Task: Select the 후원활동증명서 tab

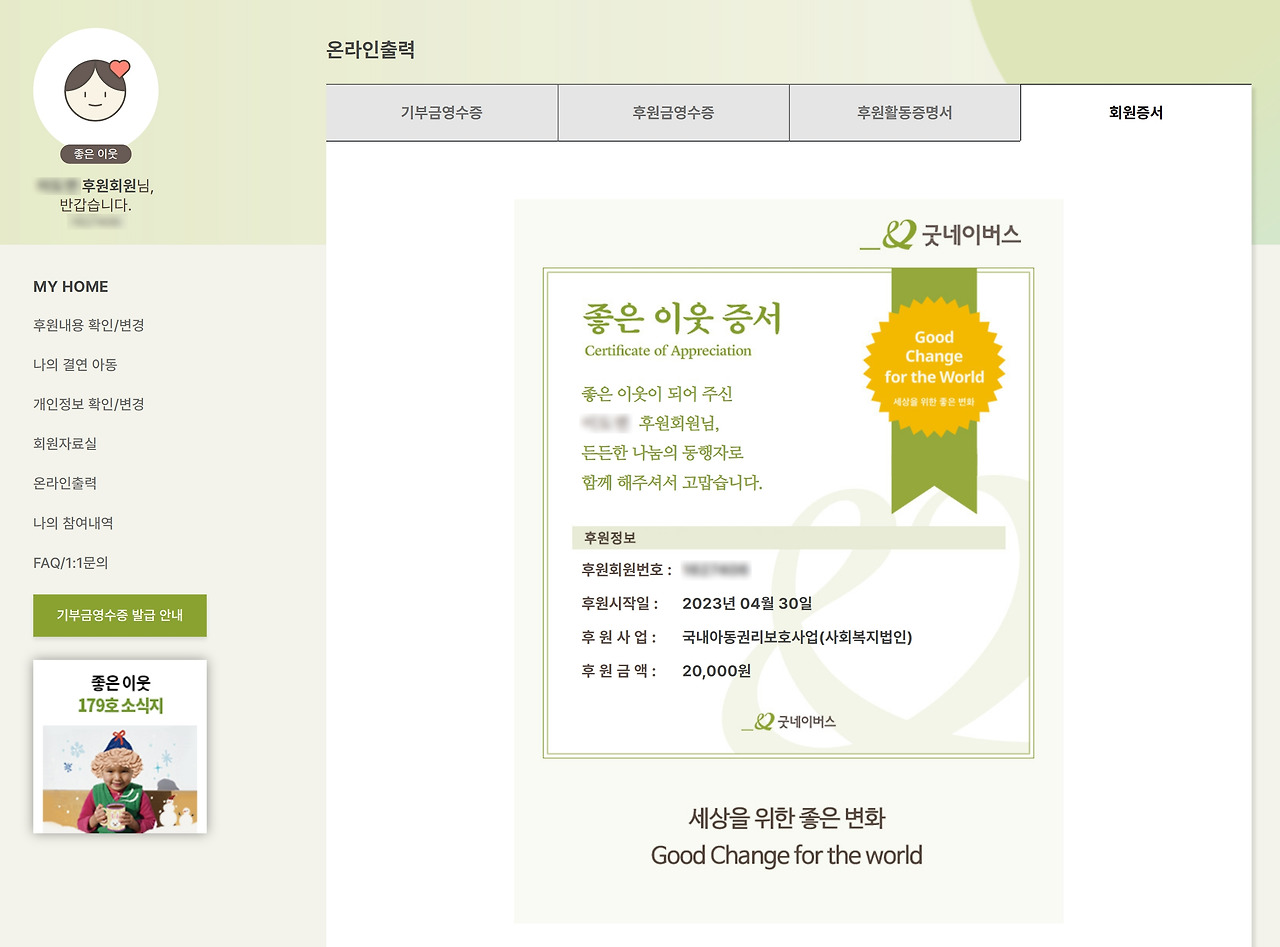Action: (905, 113)
